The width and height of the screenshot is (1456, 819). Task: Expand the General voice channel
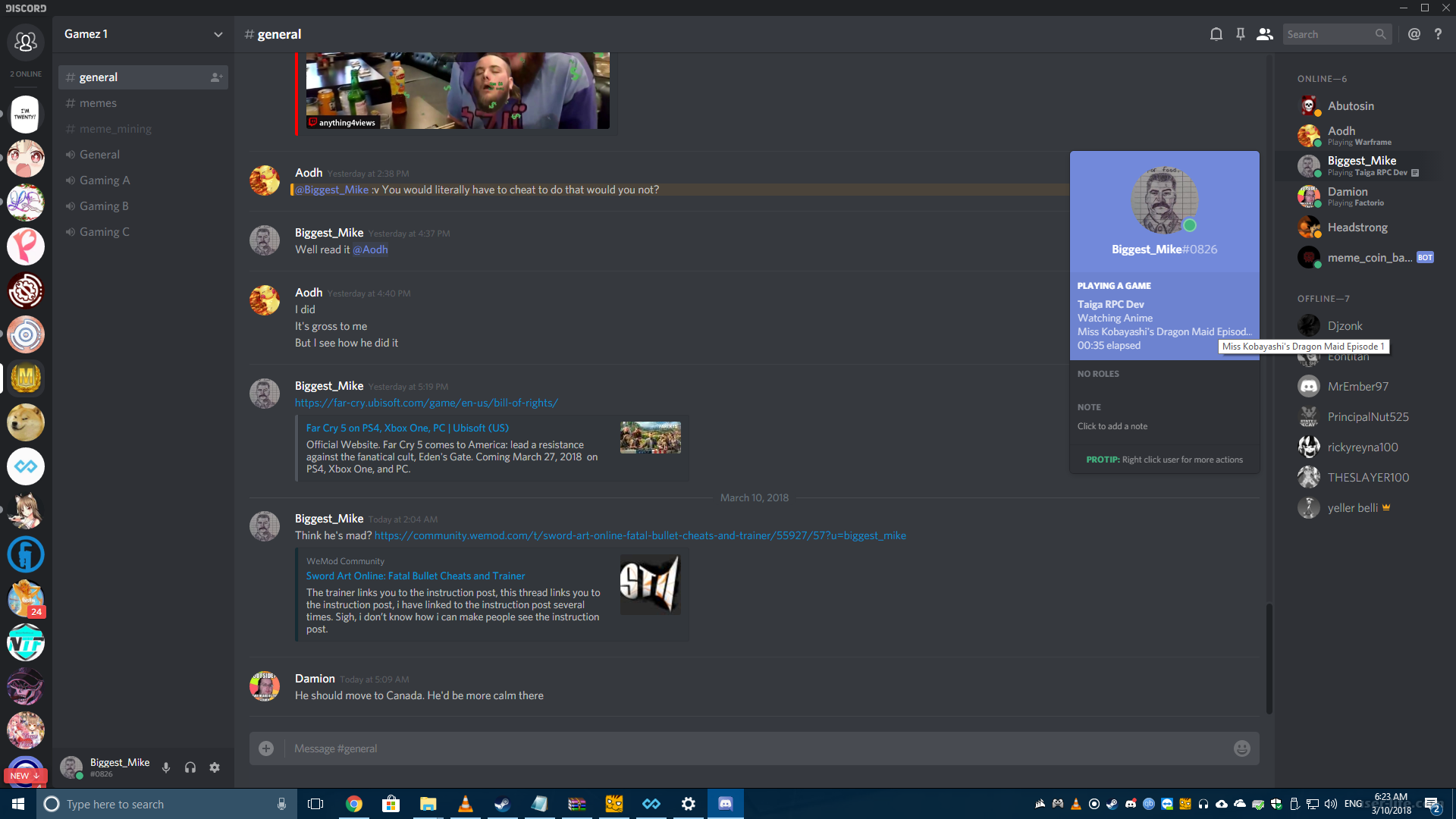[99, 154]
